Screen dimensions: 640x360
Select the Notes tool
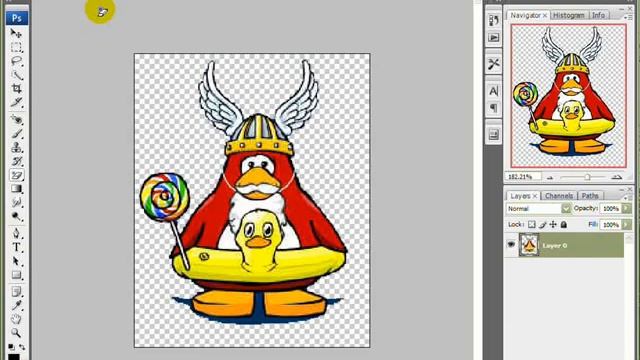click(16, 292)
